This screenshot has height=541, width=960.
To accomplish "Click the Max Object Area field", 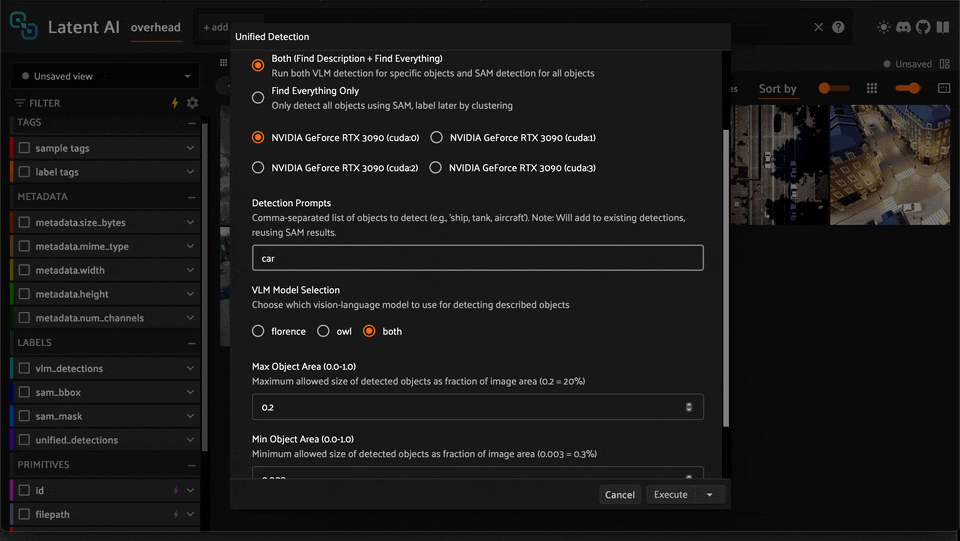I will coord(478,407).
